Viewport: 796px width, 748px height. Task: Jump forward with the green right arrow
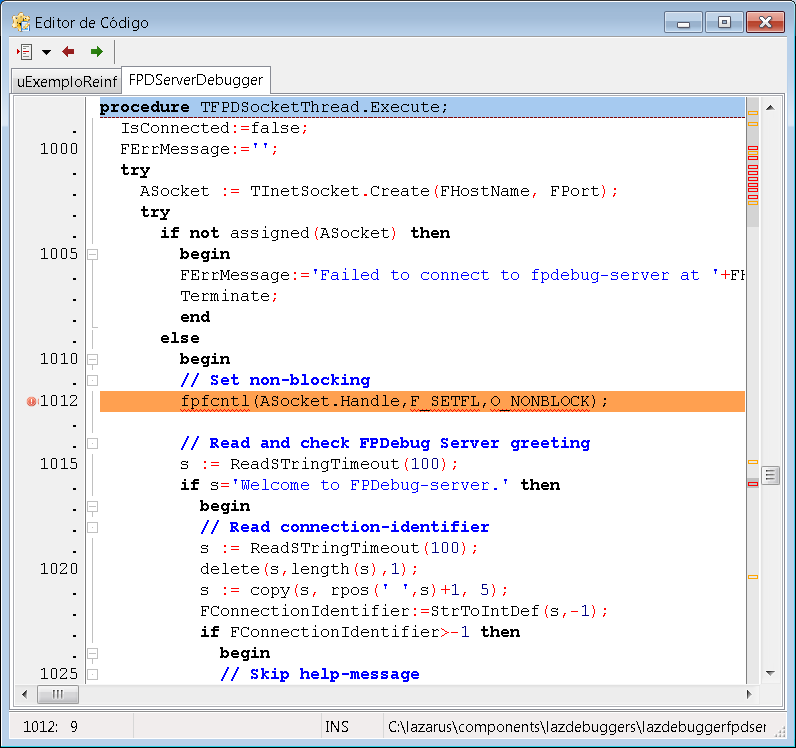pos(96,51)
